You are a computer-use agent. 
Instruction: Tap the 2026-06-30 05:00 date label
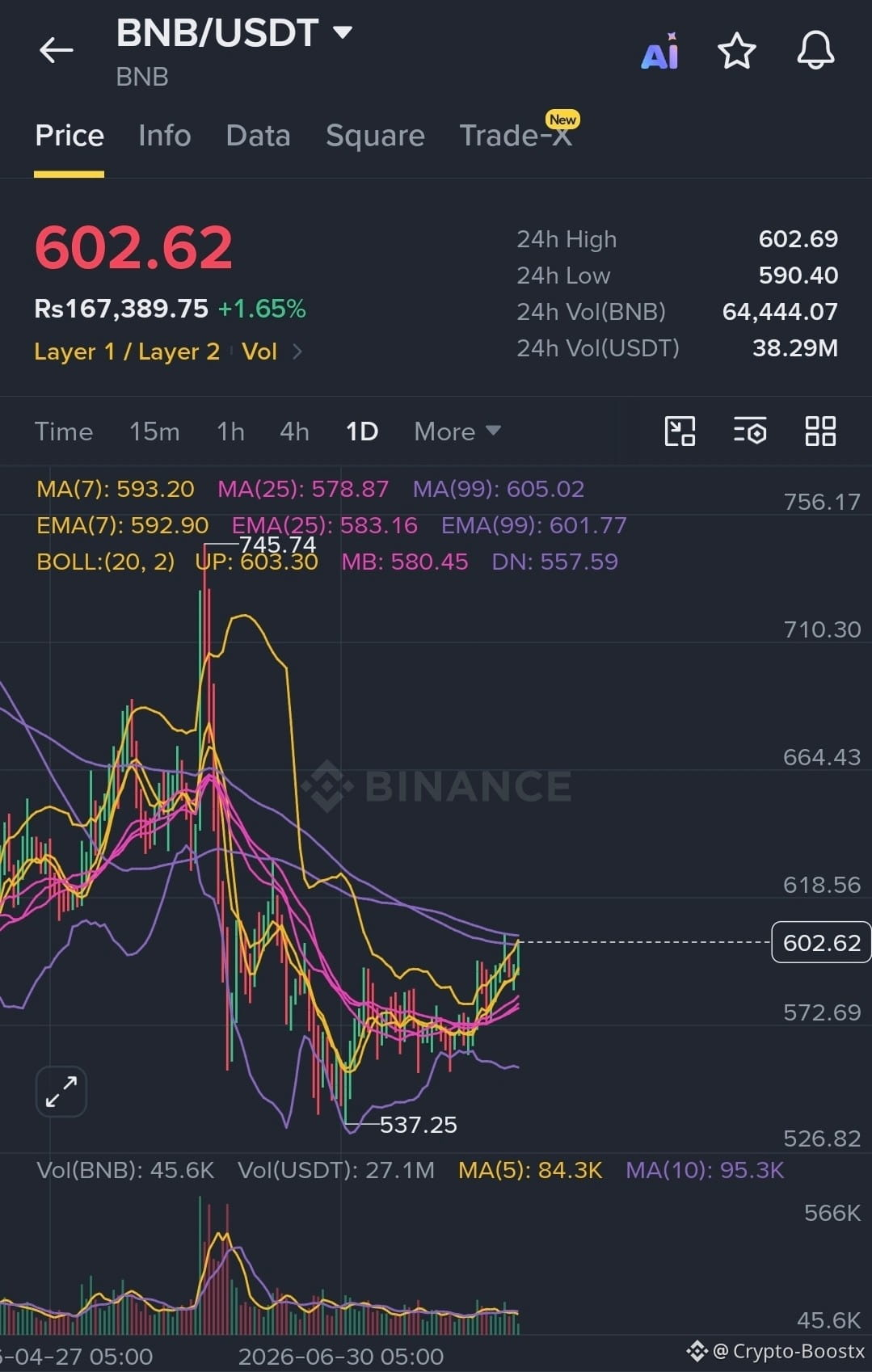click(x=341, y=1357)
